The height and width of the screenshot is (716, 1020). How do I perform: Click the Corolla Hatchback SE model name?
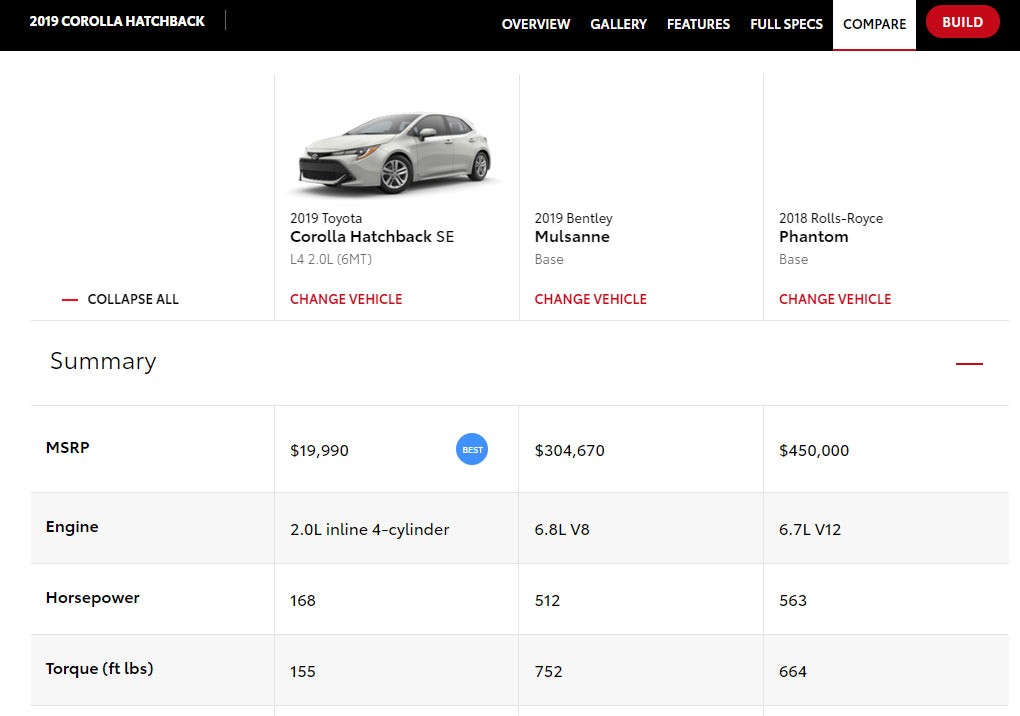pyautogui.click(x=372, y=237)
